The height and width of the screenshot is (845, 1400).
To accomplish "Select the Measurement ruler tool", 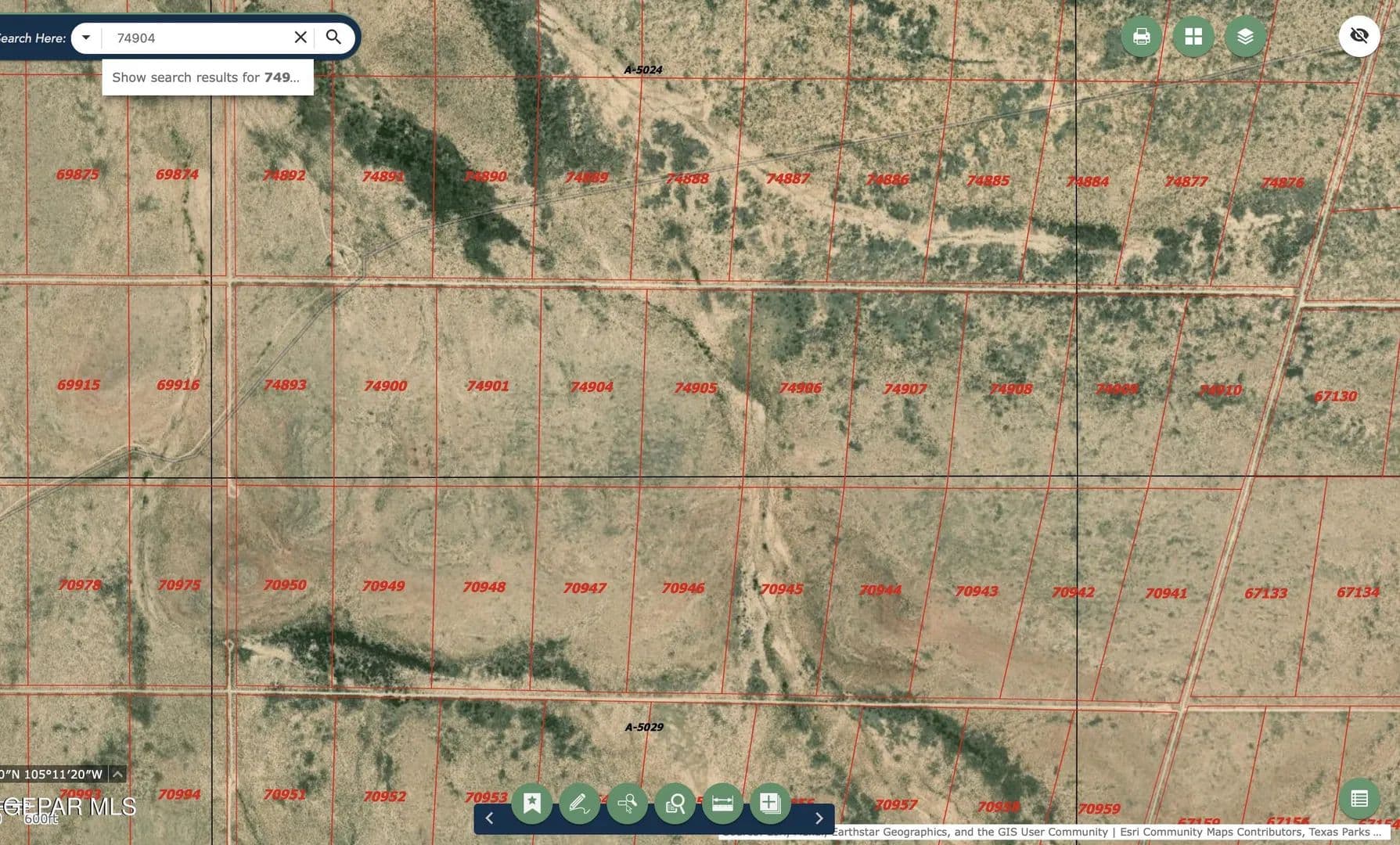I will pos(722,803).
